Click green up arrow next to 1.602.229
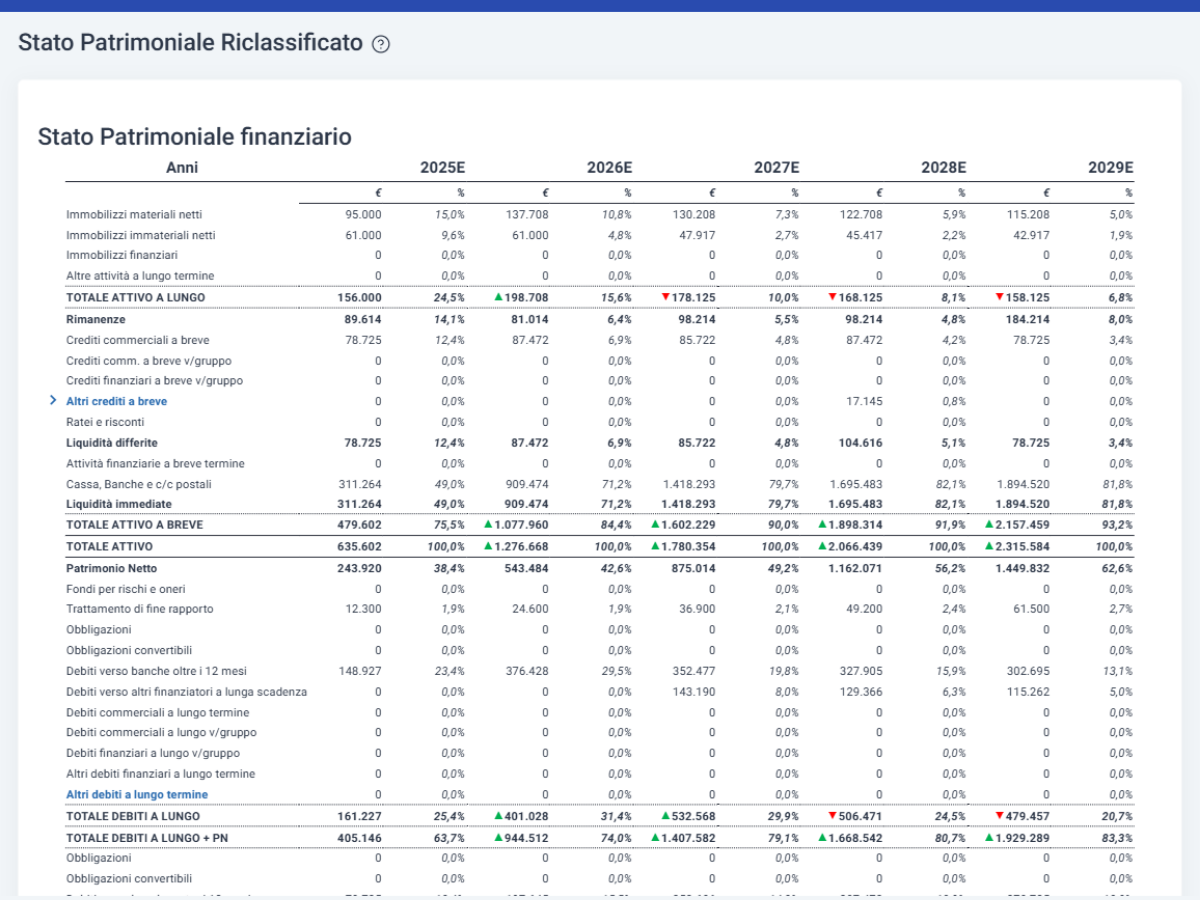This screenshot has height=900, width=1200. tap(655, 524)
